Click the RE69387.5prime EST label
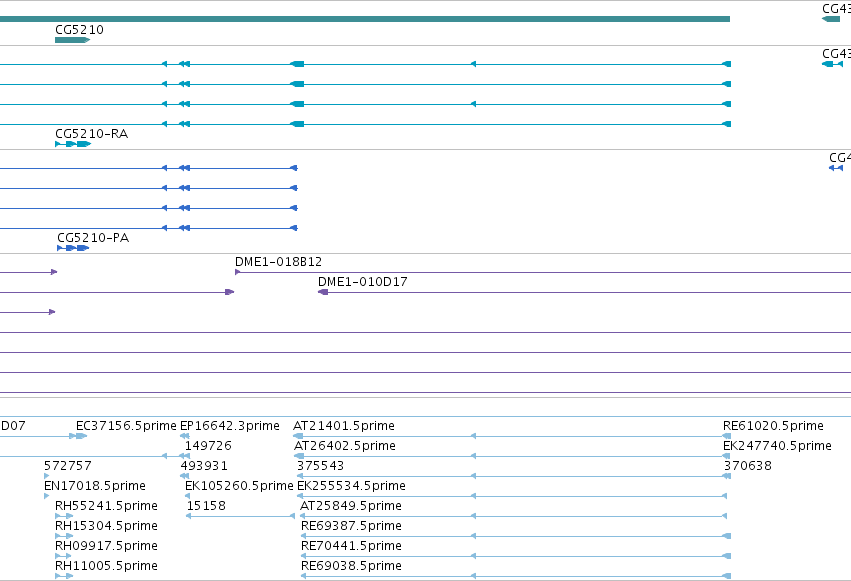The width and height of the screenshot is (851, 581). 351,526
